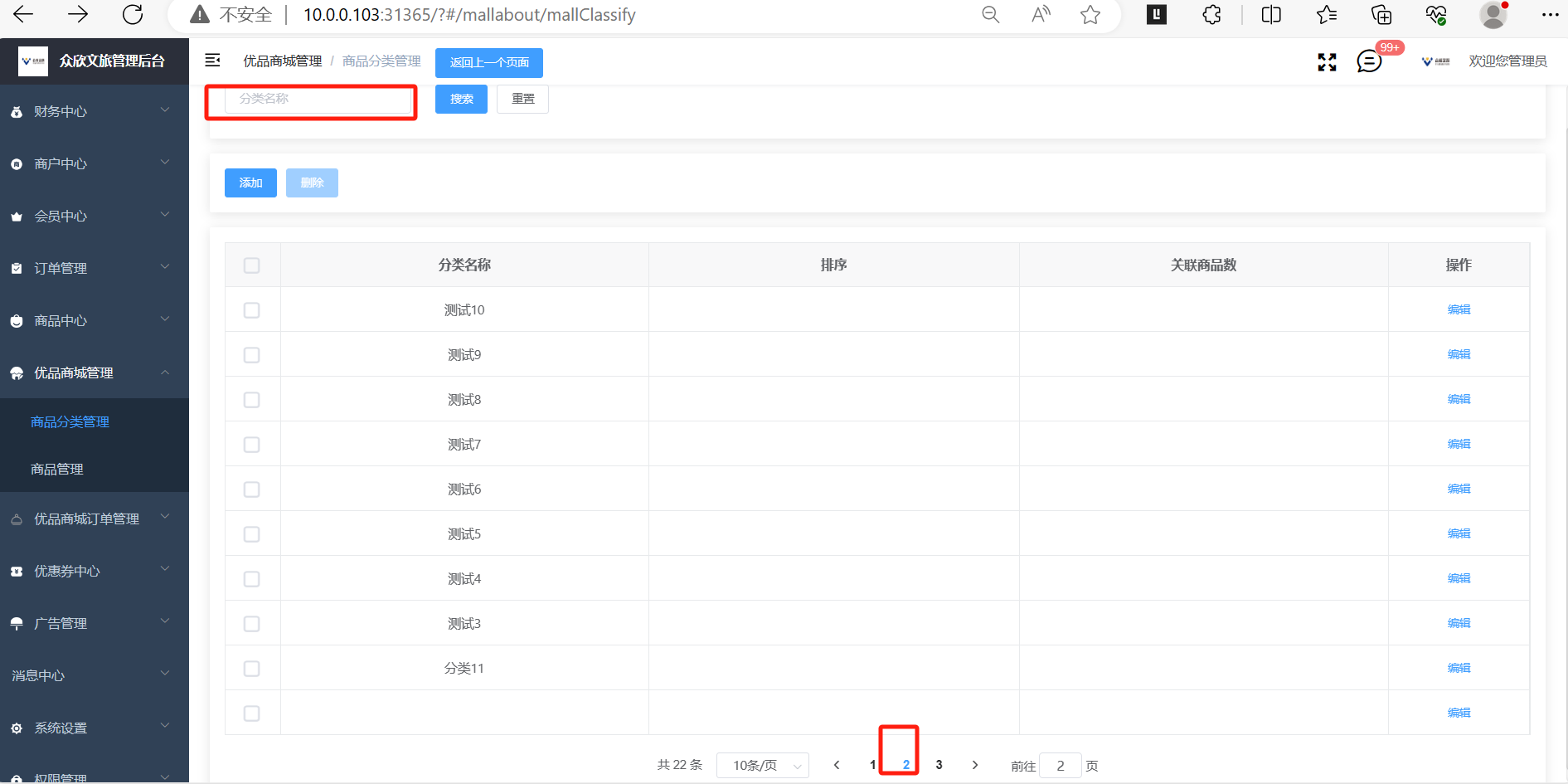
Task: Open browser extensions puzzle icon
Action: point(1211,14)
